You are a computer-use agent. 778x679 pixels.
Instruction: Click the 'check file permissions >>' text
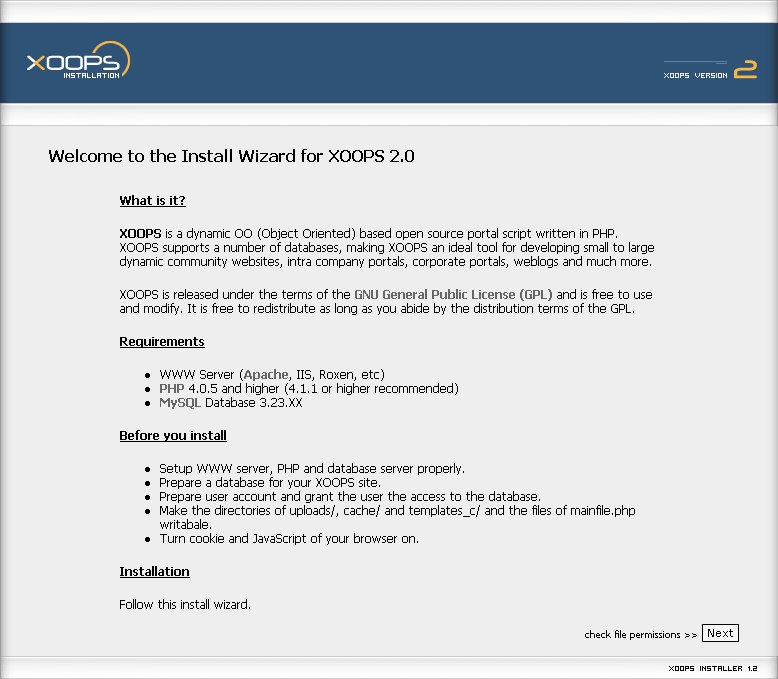(641, 634)
